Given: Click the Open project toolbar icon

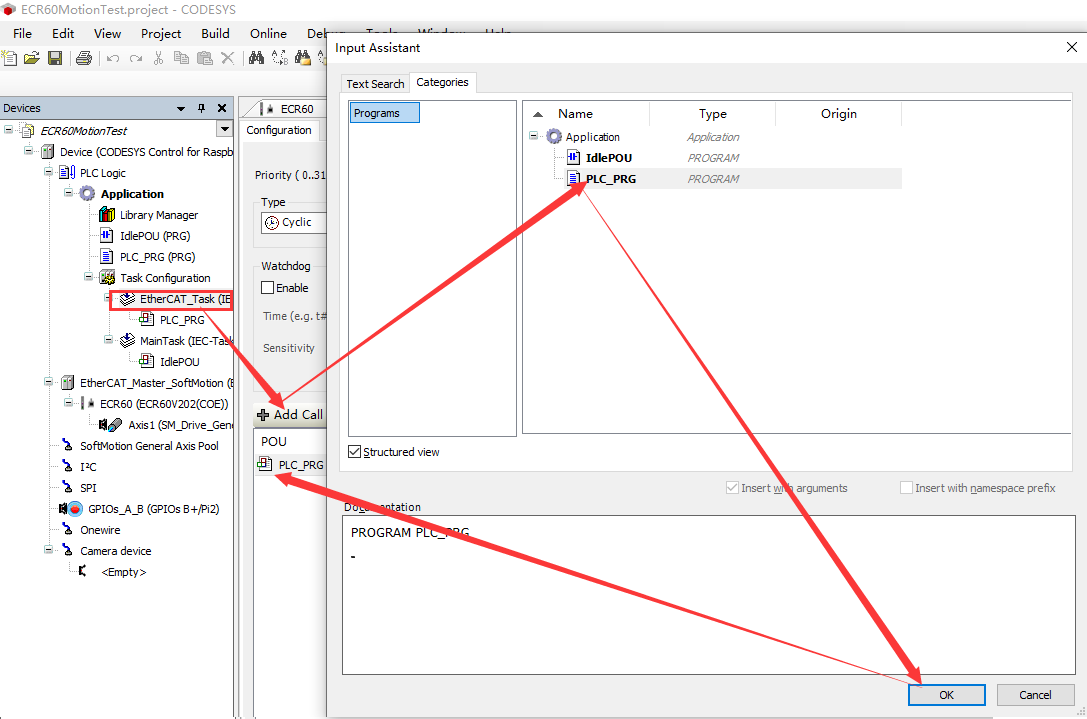Looking at the screenshot, I should (32, 58).
